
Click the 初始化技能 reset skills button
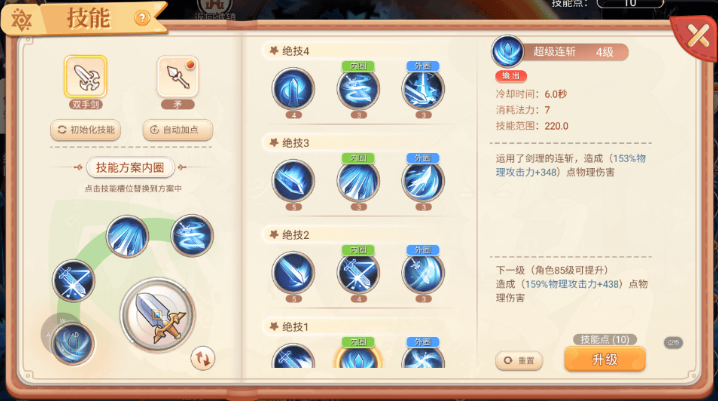(x=86, y=130)
